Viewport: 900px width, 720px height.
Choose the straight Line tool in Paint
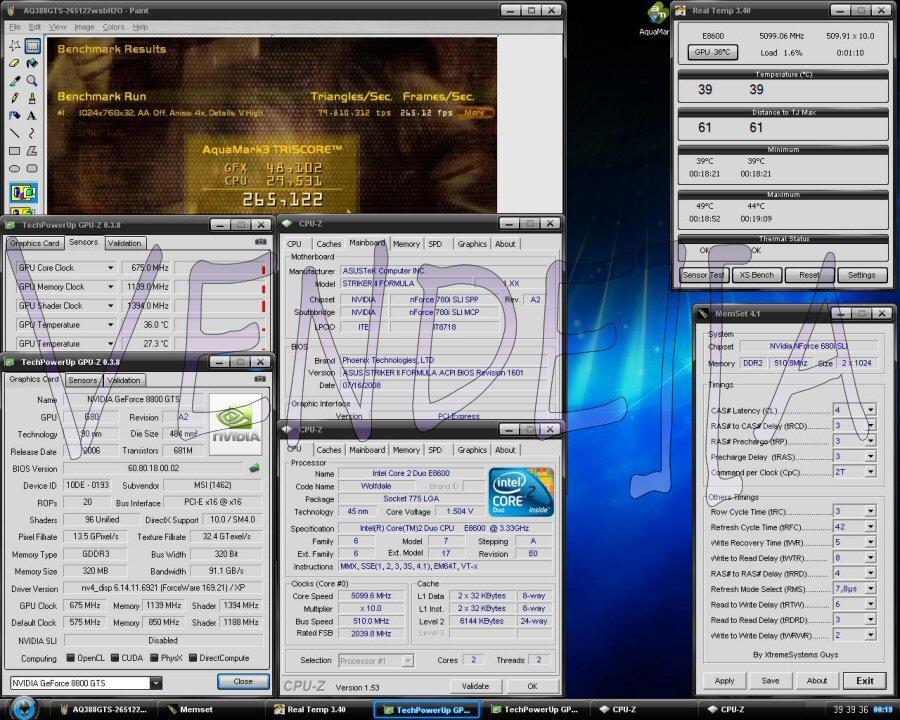click(x=15, y=133)
